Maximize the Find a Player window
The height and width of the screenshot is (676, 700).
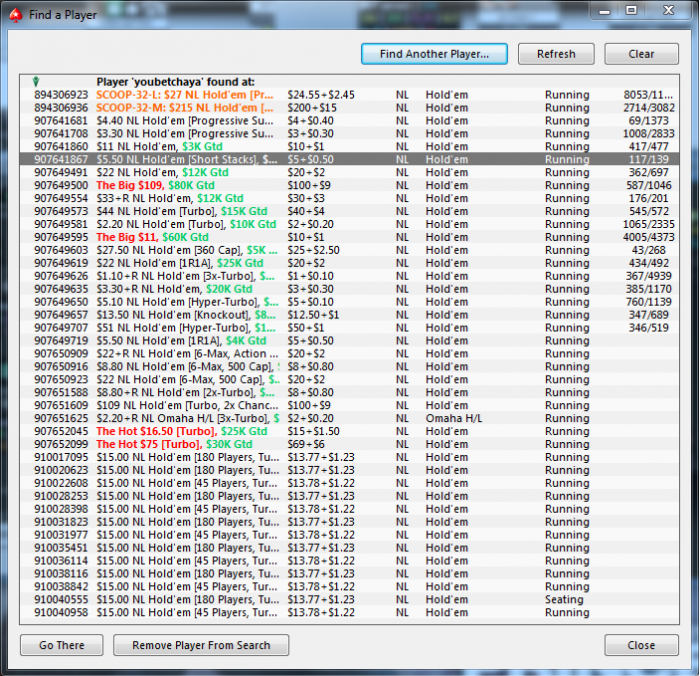pos(631,10)
